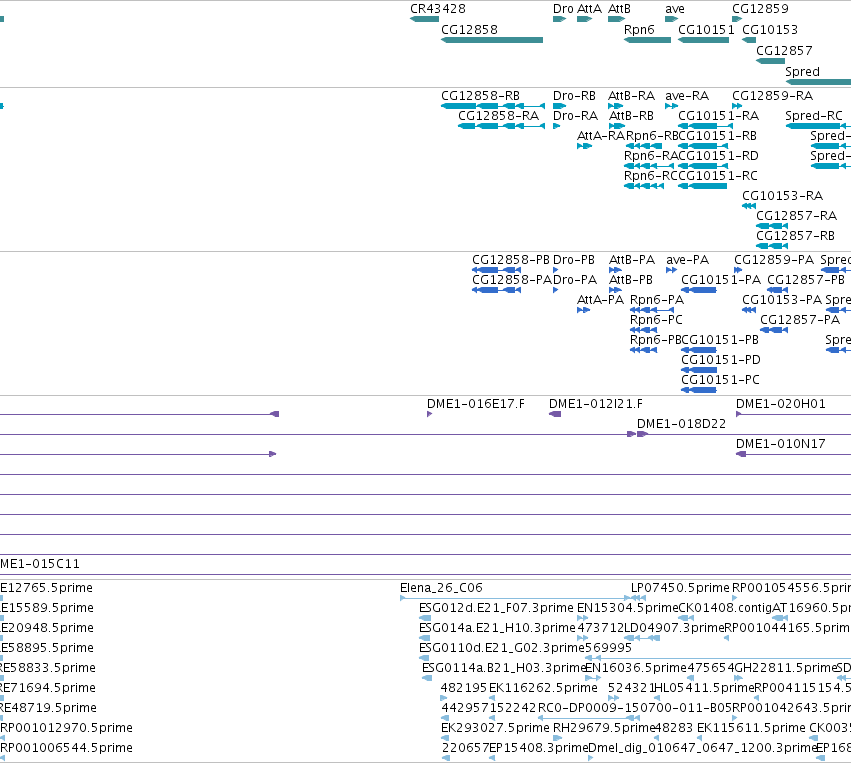Screen dimensions: 851x763
Task: Click the Elena_26_C06 EST label
Action: (441, 588)
